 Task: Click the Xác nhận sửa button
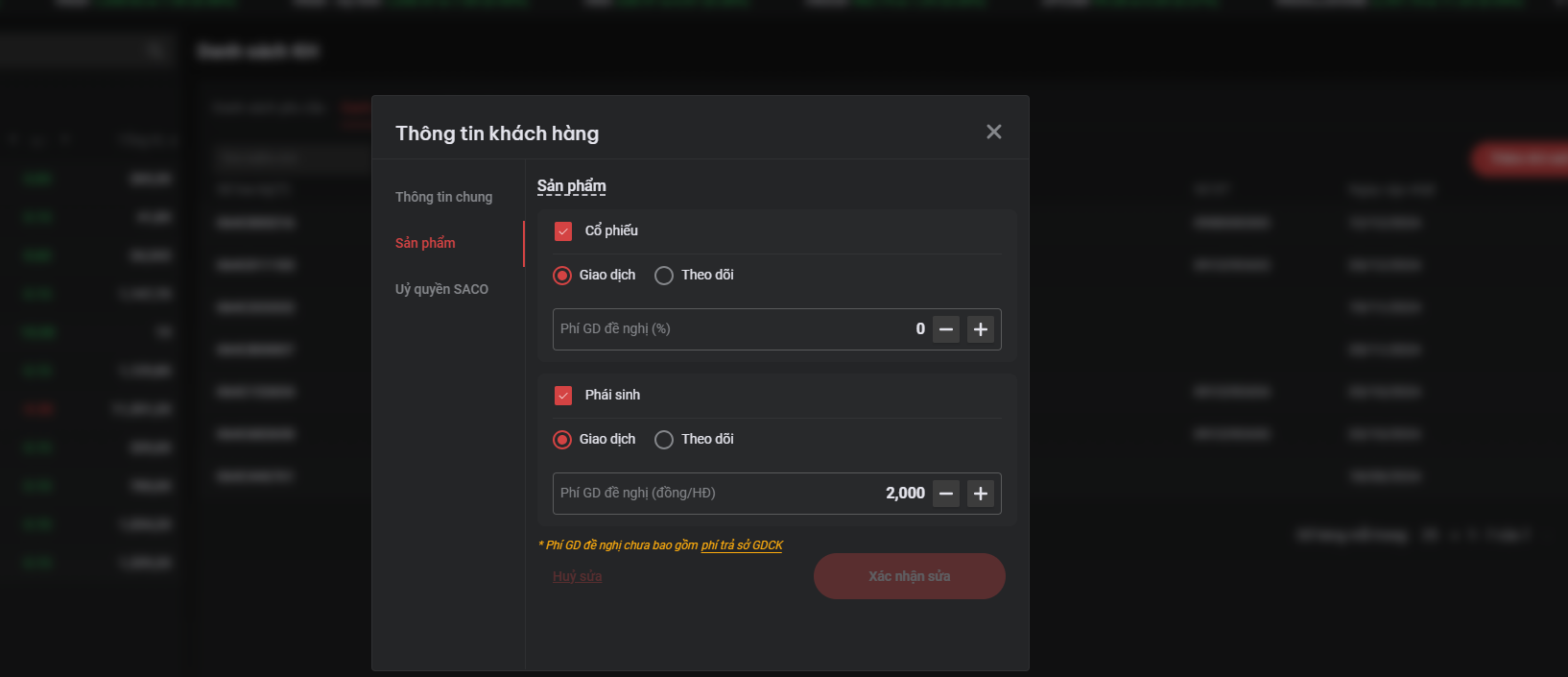(909, 576)
